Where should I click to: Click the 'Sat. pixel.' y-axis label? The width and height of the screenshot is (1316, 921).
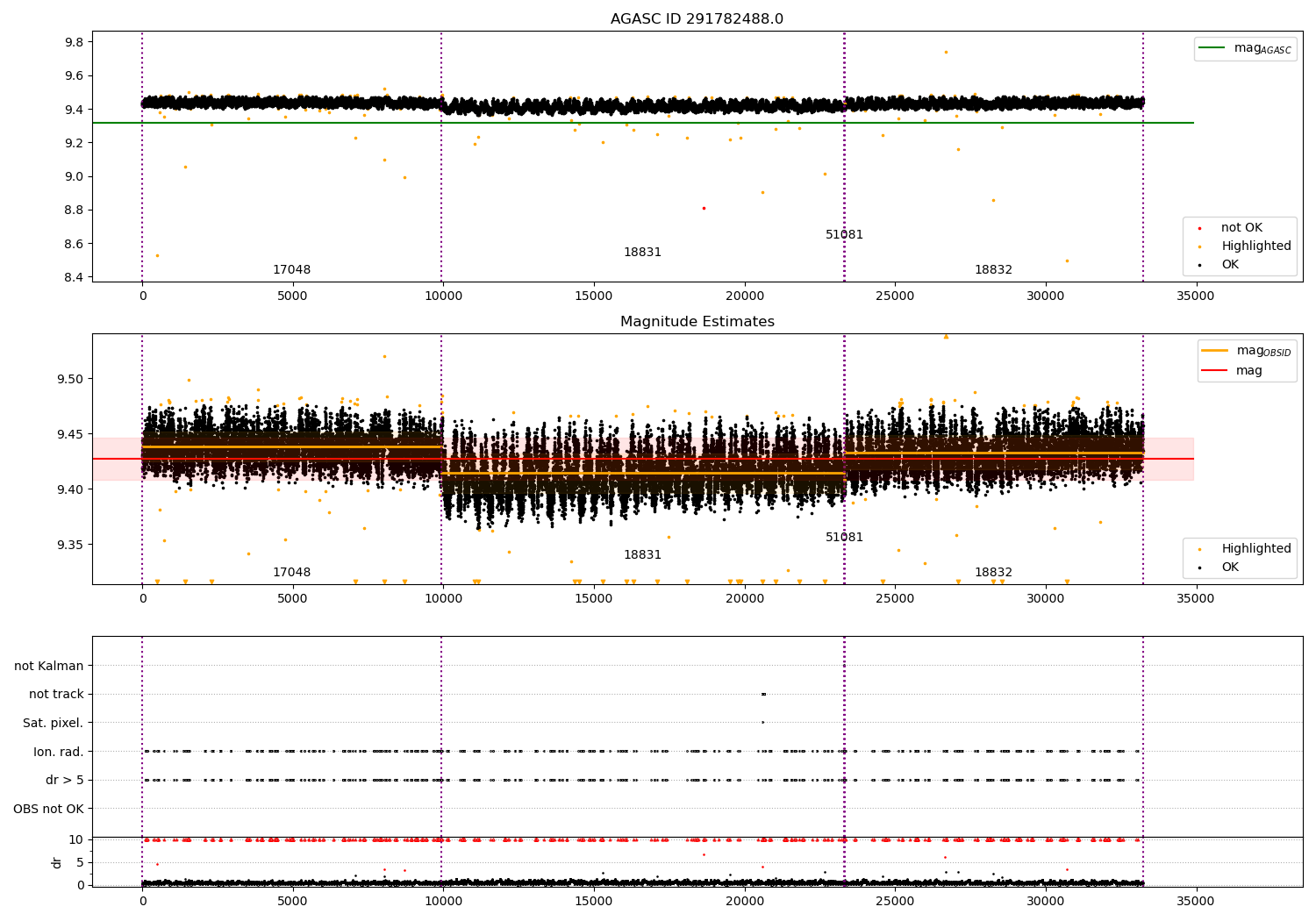(x=53, y=724)
